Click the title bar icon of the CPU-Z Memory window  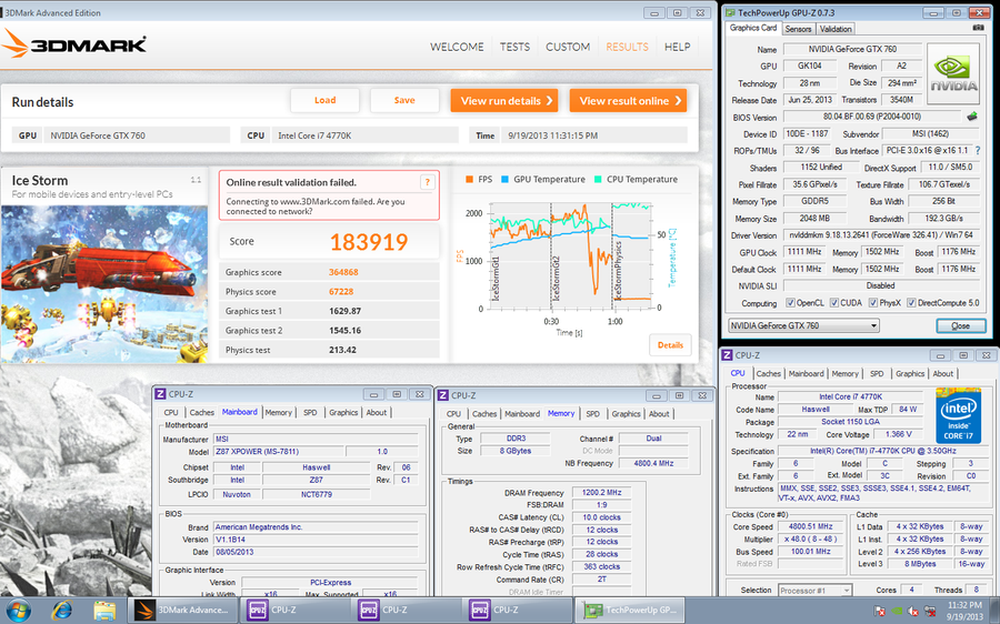pyautogui.click(x=443, y=396)
